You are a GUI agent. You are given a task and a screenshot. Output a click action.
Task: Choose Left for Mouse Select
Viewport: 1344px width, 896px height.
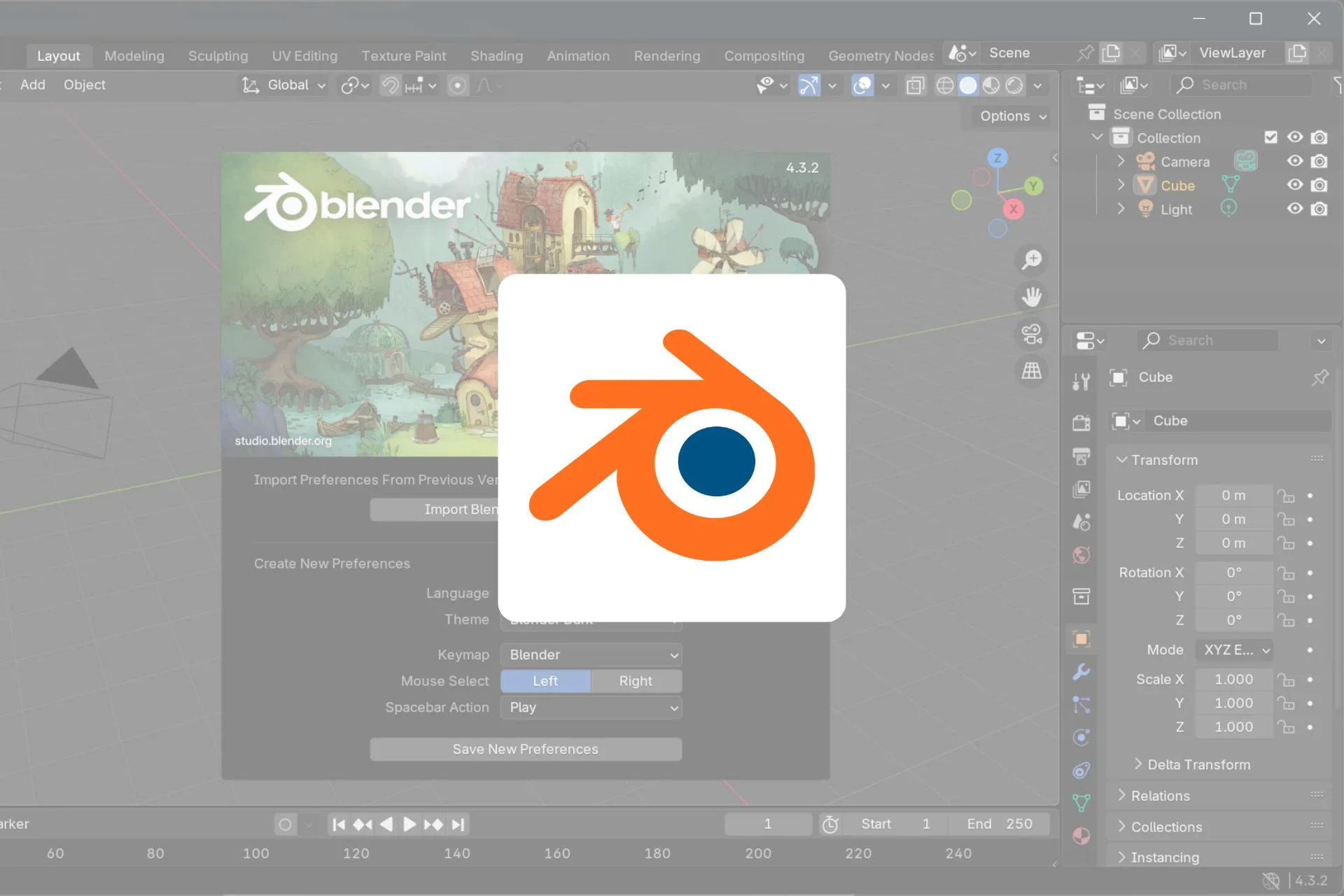545,681
